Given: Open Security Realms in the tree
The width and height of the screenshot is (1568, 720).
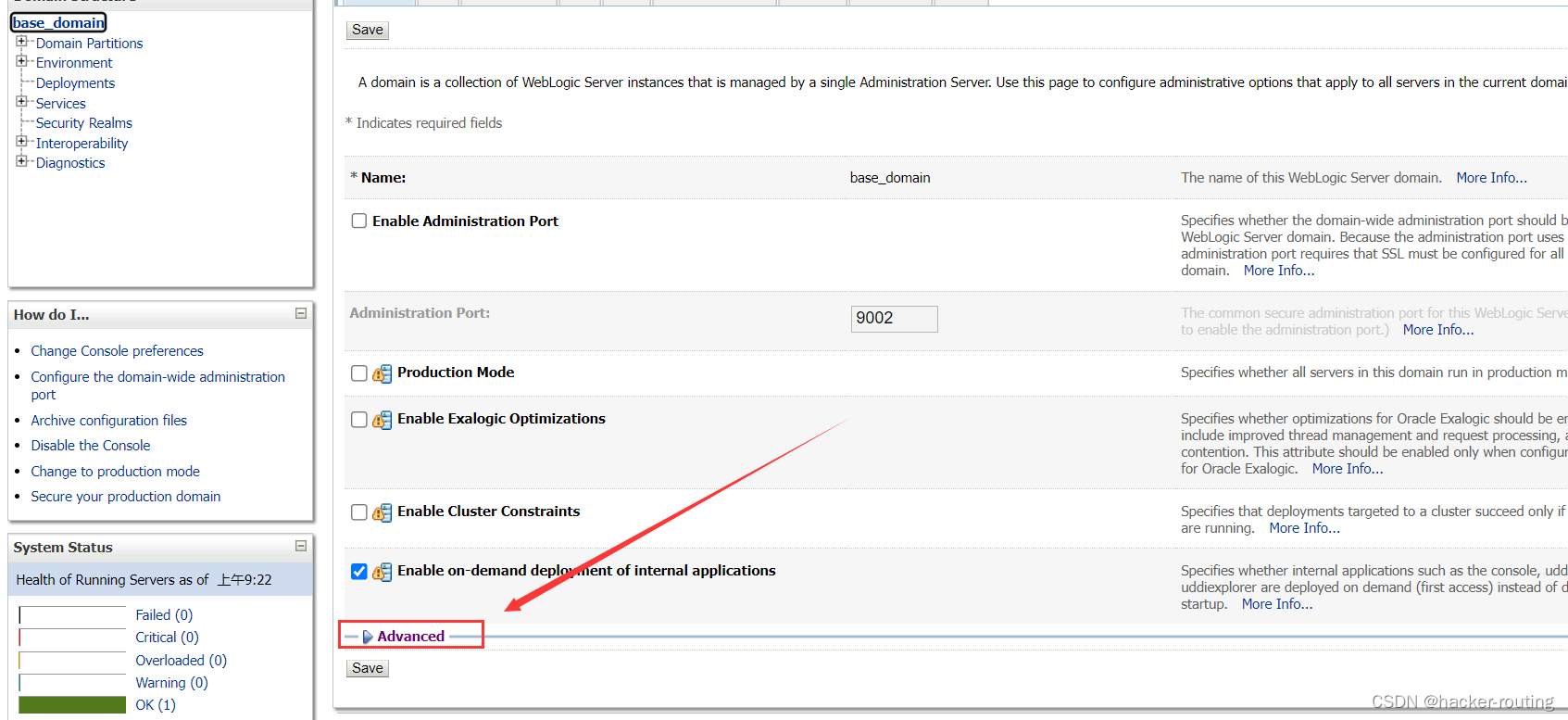Looking at the screenshot, I should click(84, 123).
